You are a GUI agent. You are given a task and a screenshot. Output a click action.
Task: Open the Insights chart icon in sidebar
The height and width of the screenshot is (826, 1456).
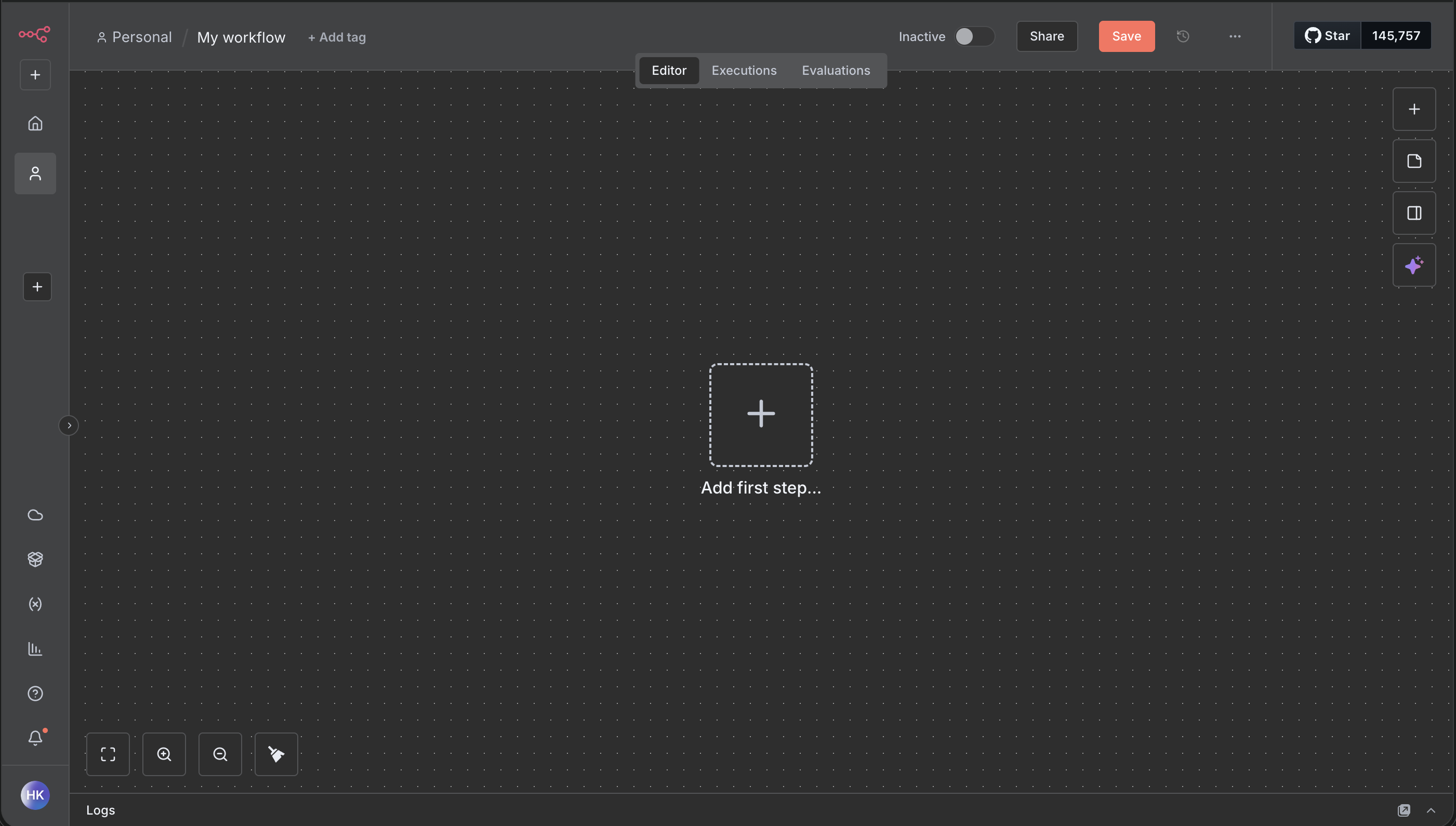35,648
